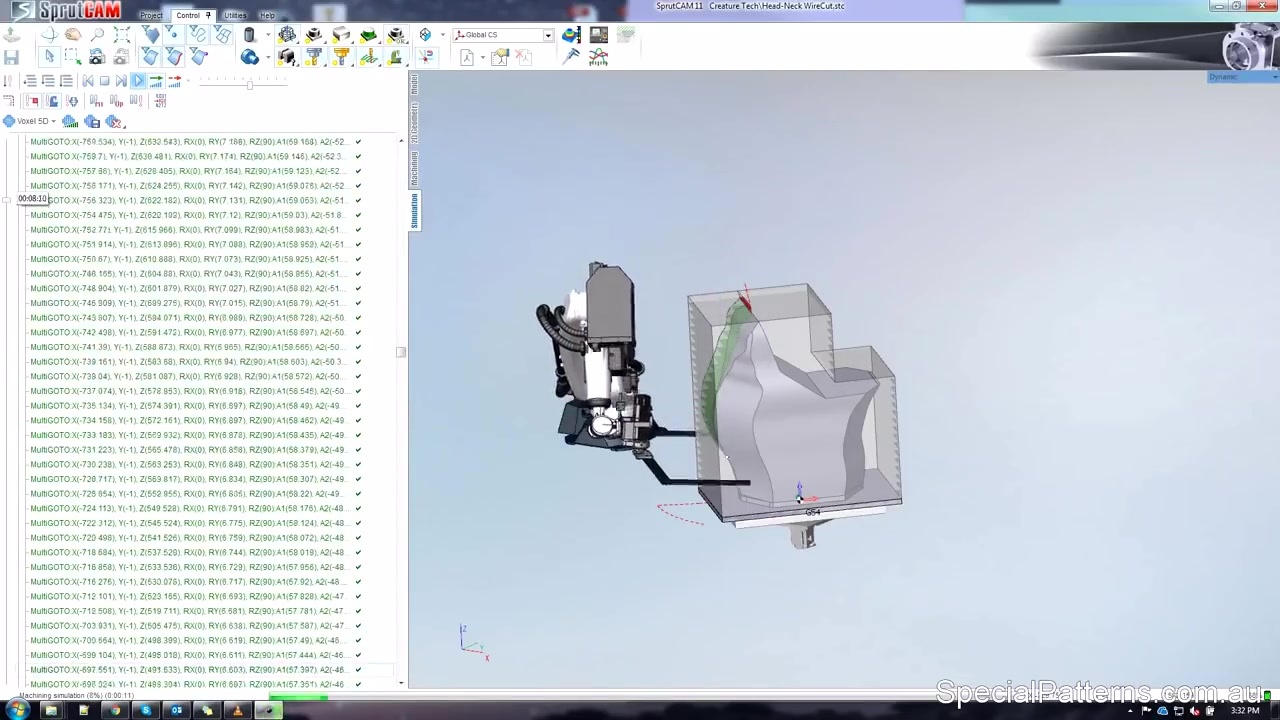Open the Simulation side panel tab
The image size is (1280, 720).
(414, 210)
